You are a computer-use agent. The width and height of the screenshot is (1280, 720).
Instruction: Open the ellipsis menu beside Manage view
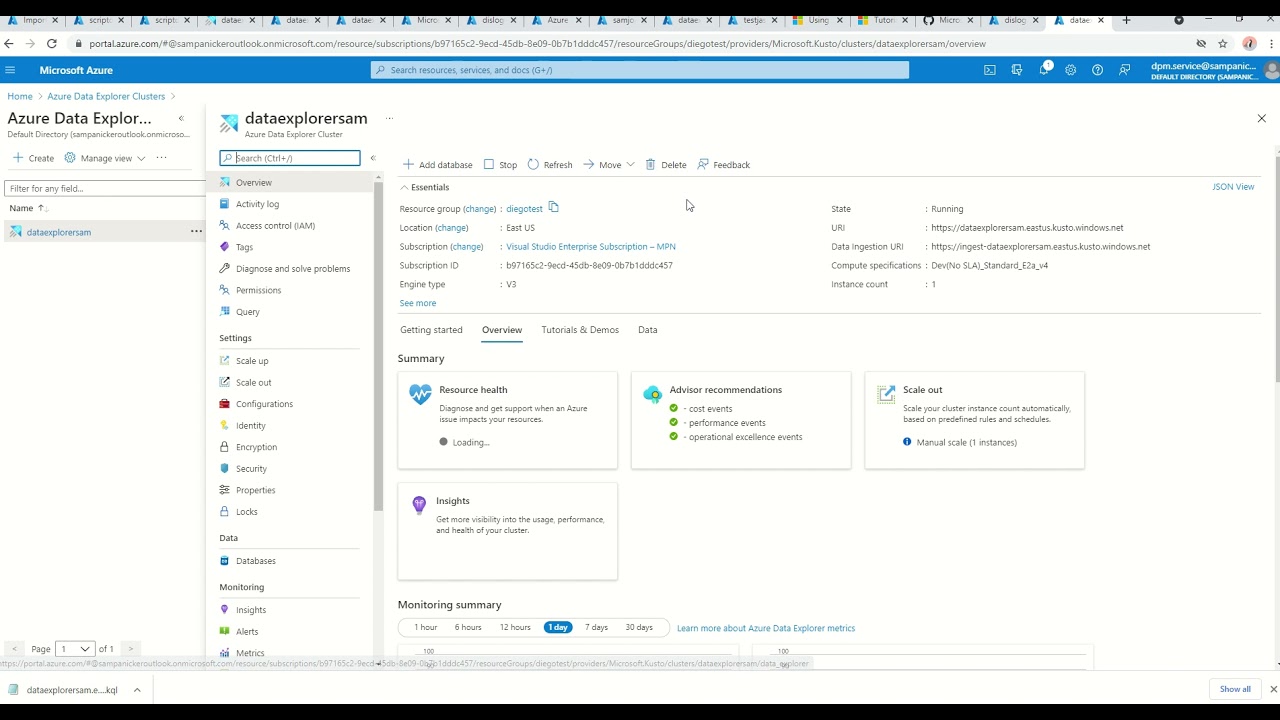(161, 158)
